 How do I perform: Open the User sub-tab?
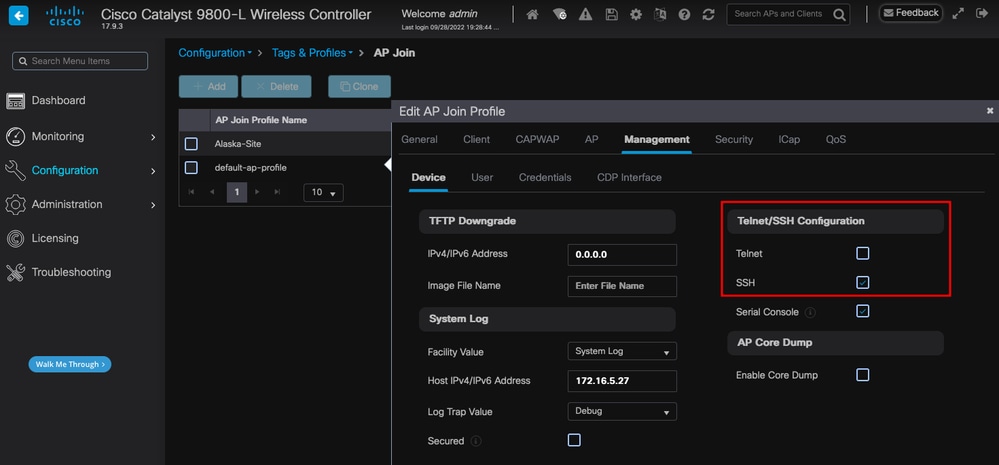click(x=482, y=178)
